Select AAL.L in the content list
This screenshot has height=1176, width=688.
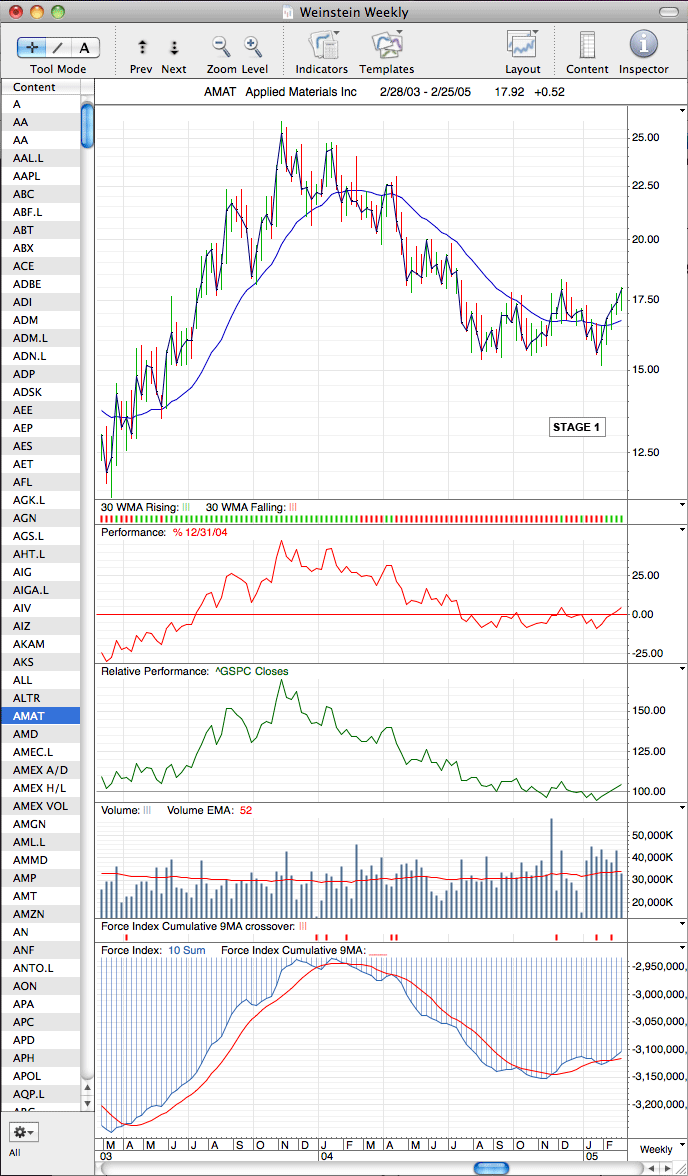click(x=41, y=158)
